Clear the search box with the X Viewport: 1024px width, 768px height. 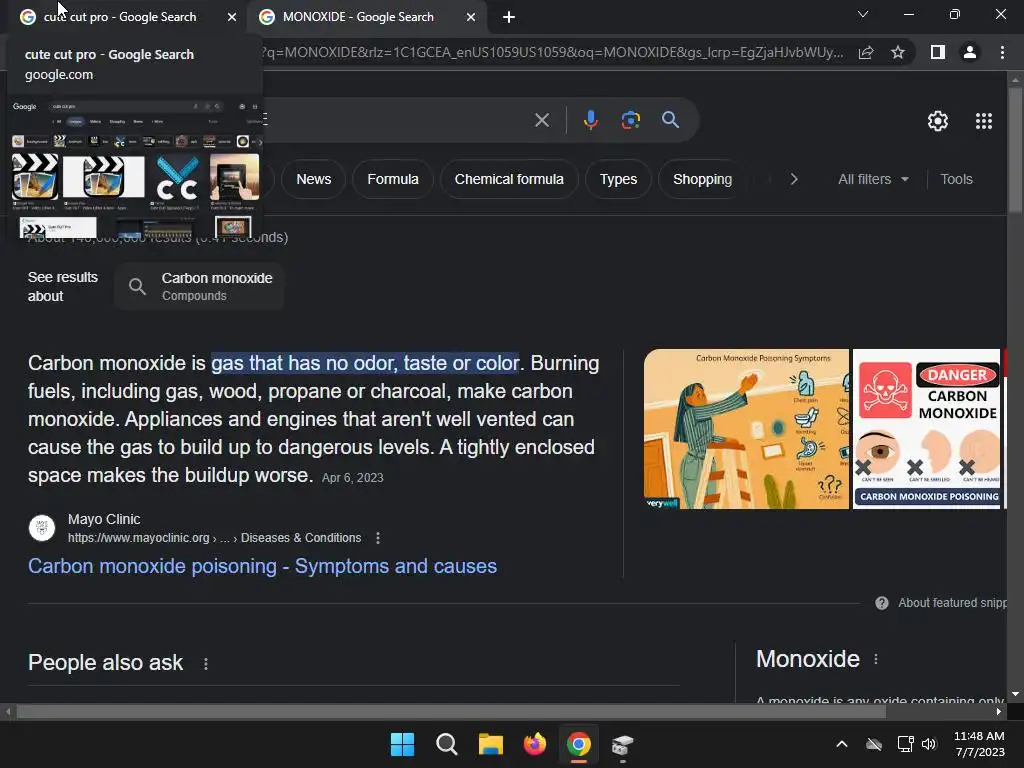click(541, 120)
